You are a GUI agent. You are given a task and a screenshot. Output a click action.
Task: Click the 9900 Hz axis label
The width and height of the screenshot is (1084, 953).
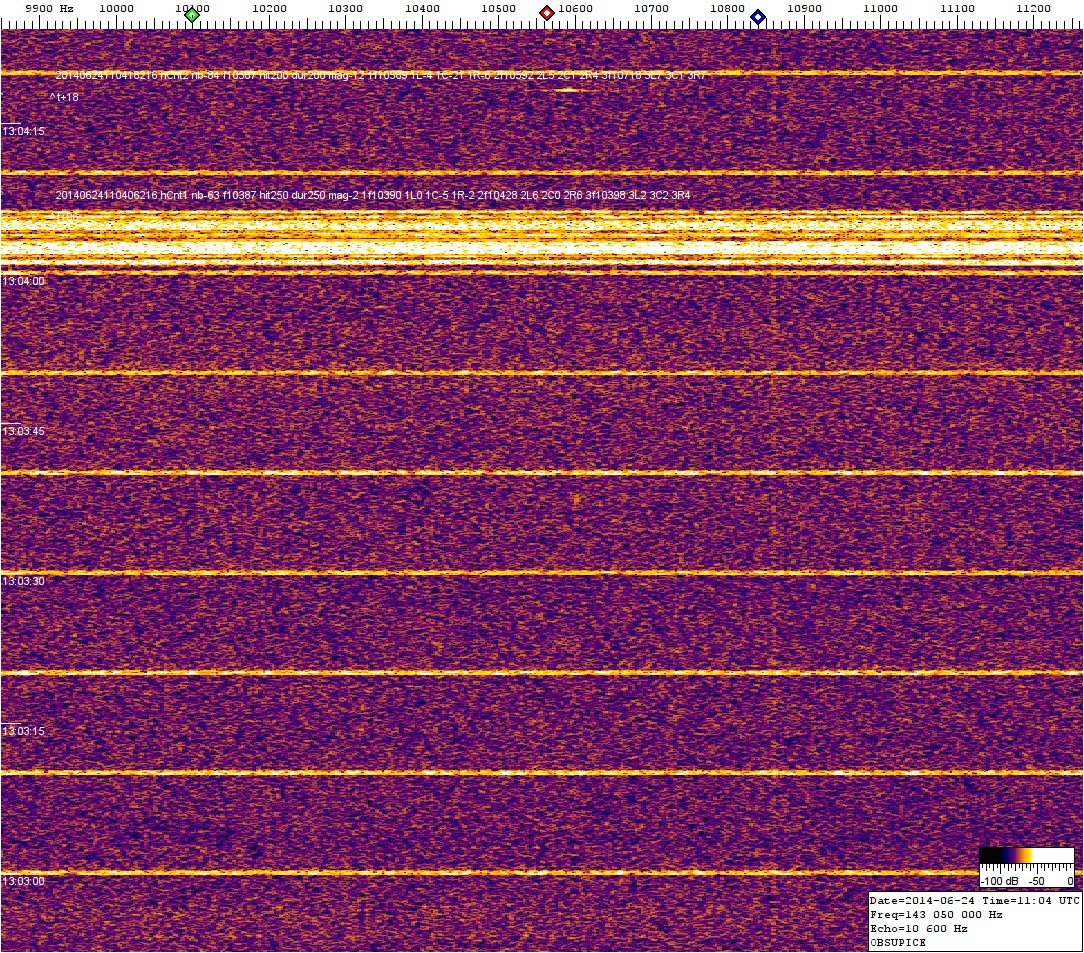[48, 8]
